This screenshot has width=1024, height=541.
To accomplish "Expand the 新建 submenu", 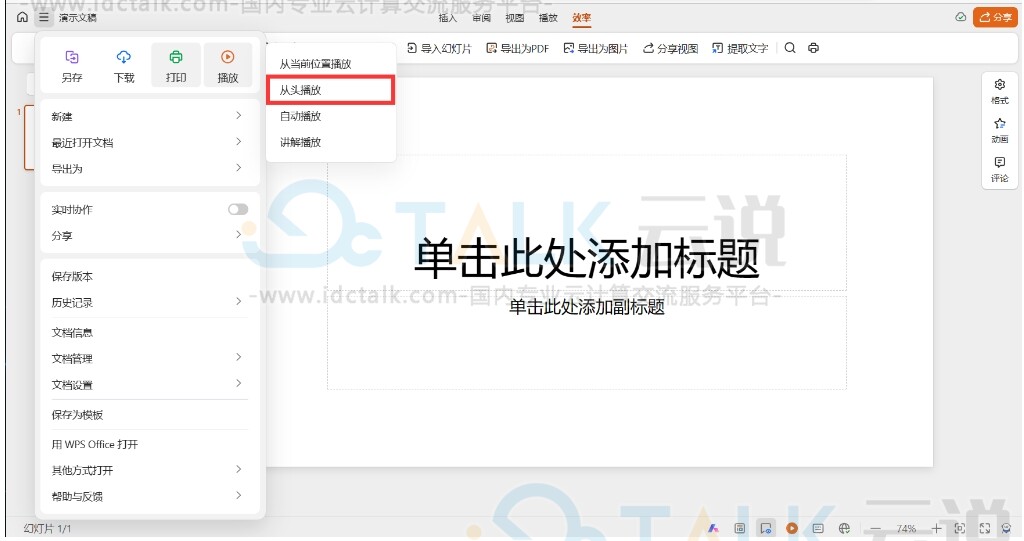I will (150, 116).
